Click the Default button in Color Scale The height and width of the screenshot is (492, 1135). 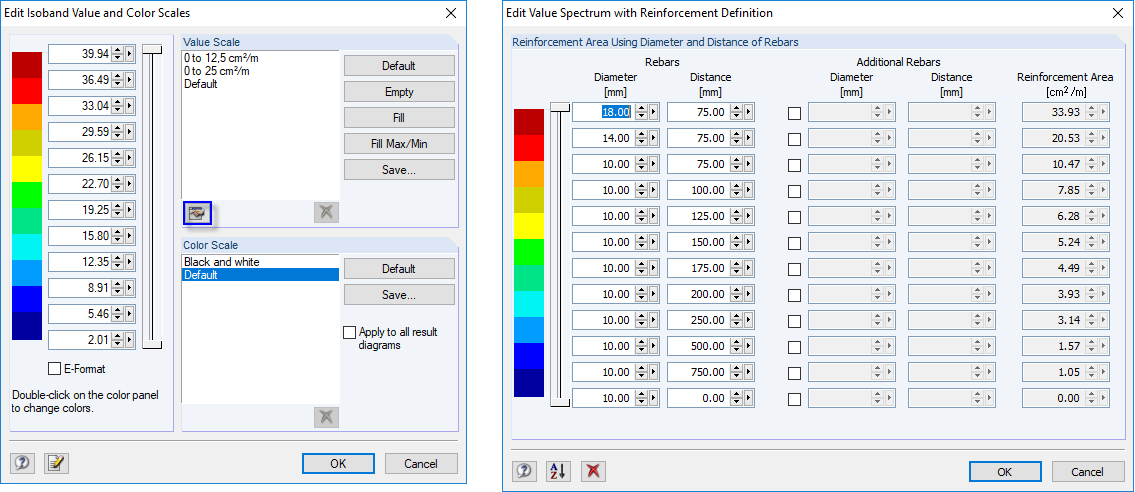(399, 268)
